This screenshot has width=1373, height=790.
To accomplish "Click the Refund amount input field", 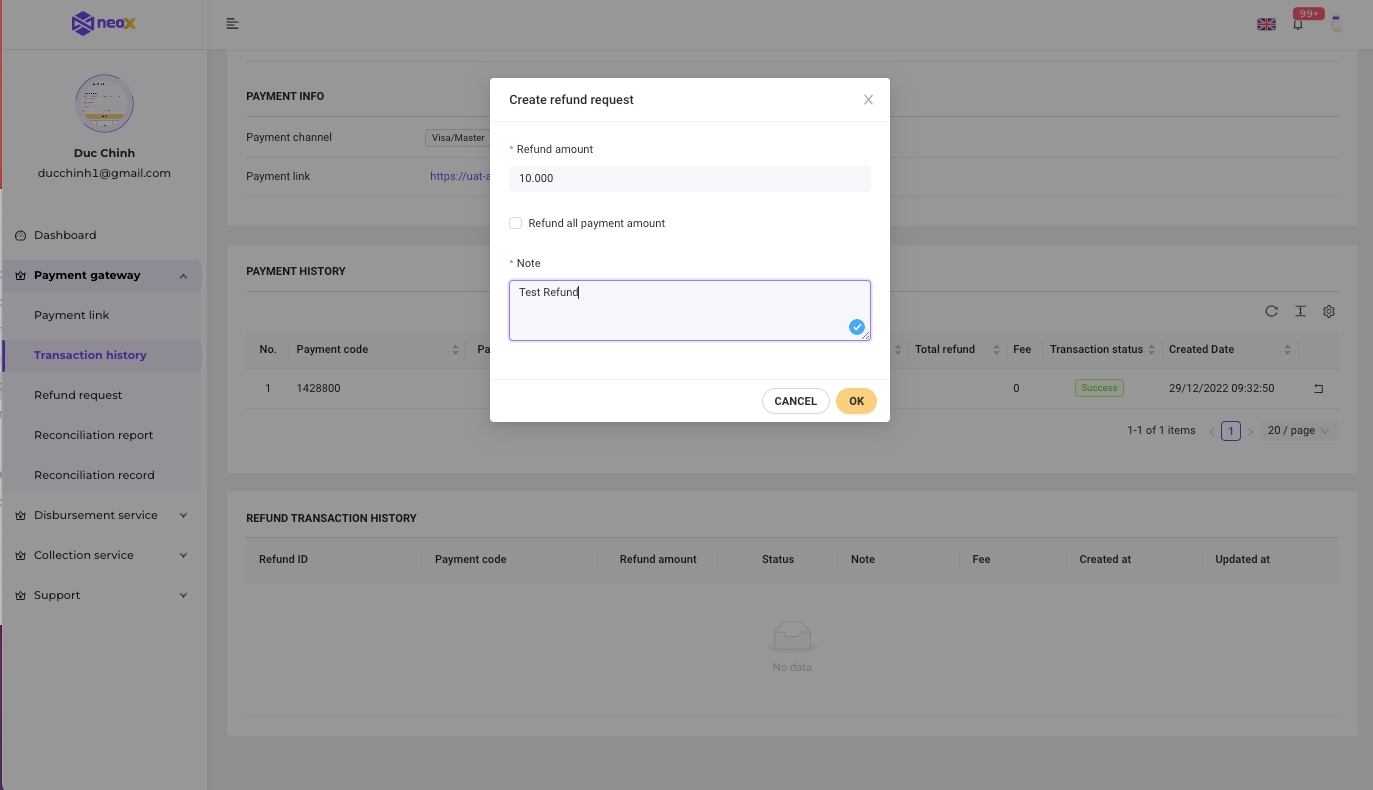I will pos(689,179).
